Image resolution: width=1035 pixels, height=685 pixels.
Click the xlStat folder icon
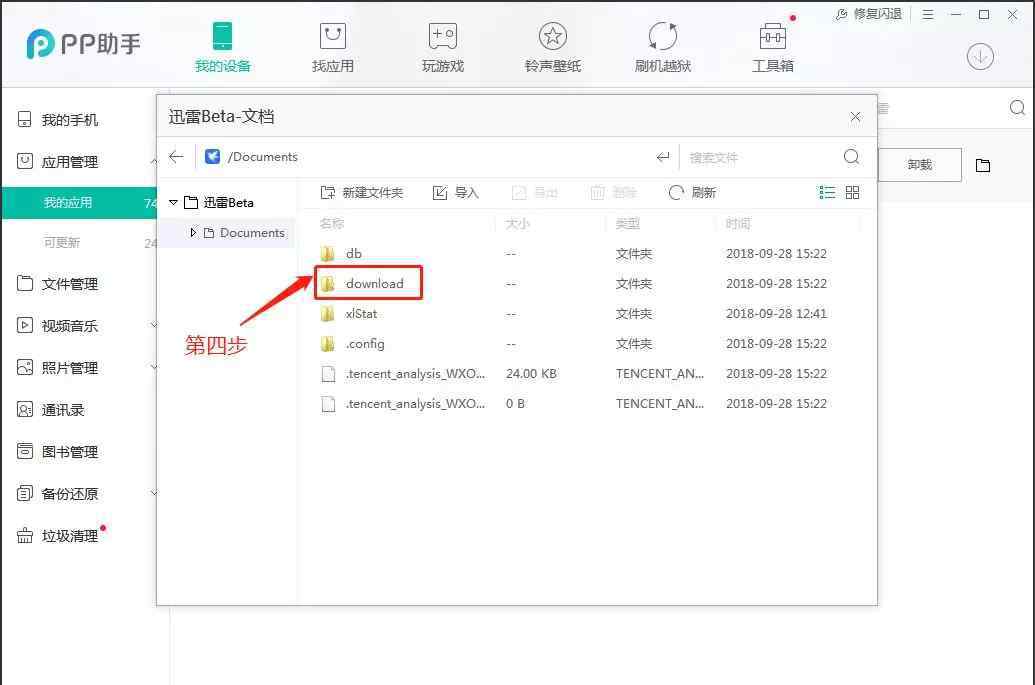point(327,313)
